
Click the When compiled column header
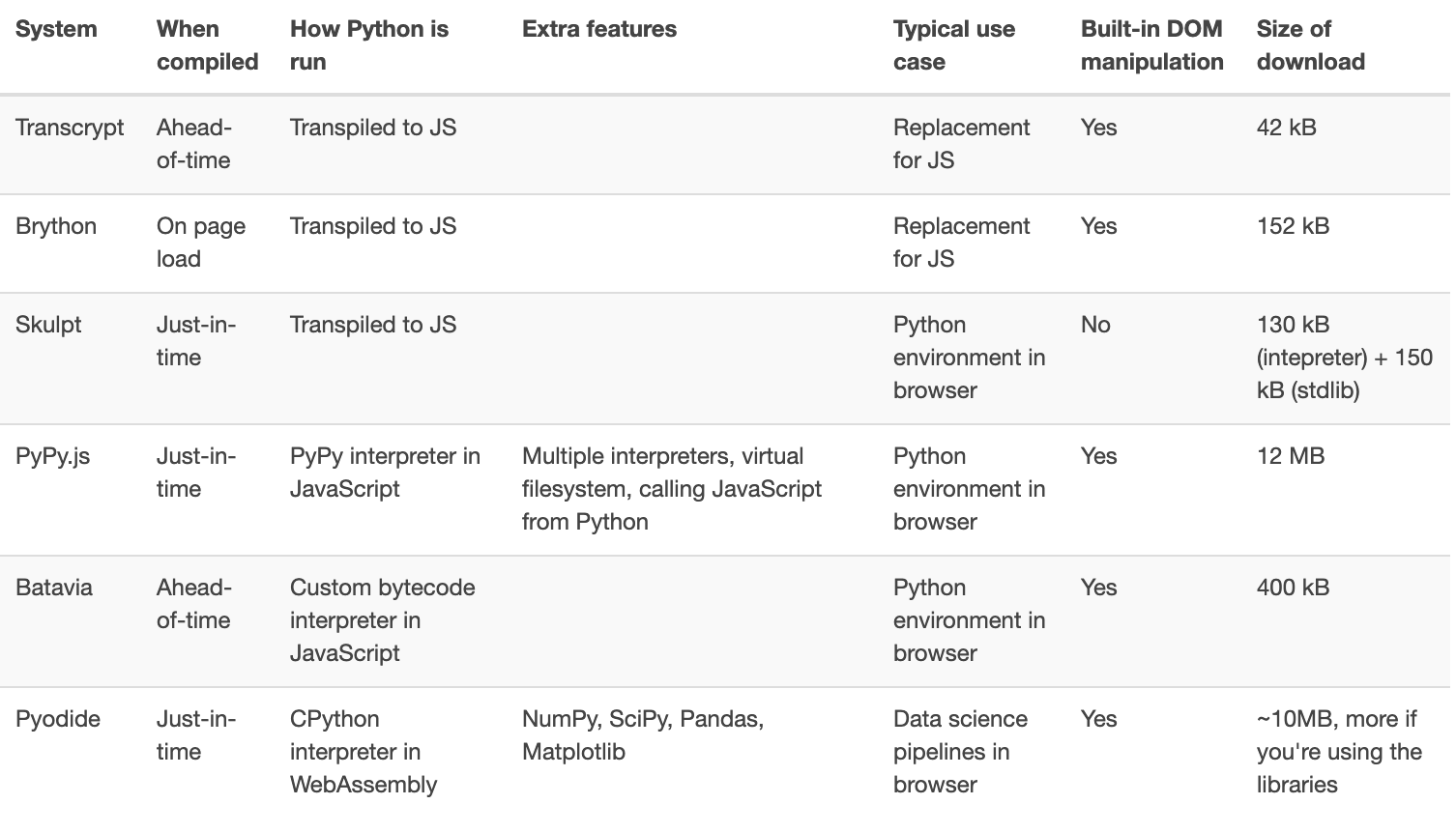(207, 45)
